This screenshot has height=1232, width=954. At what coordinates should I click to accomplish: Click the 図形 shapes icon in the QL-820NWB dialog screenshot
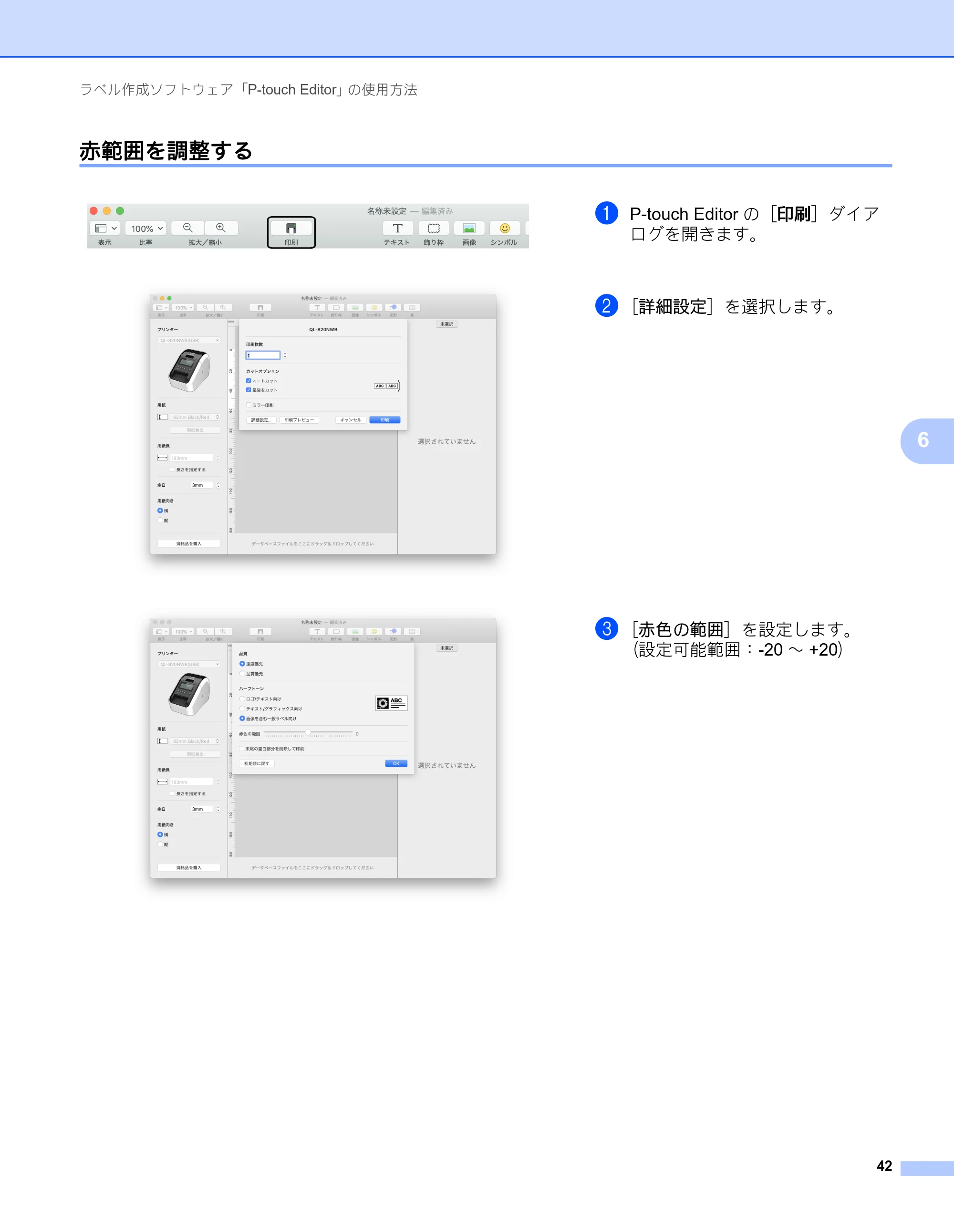click(394, 307)
